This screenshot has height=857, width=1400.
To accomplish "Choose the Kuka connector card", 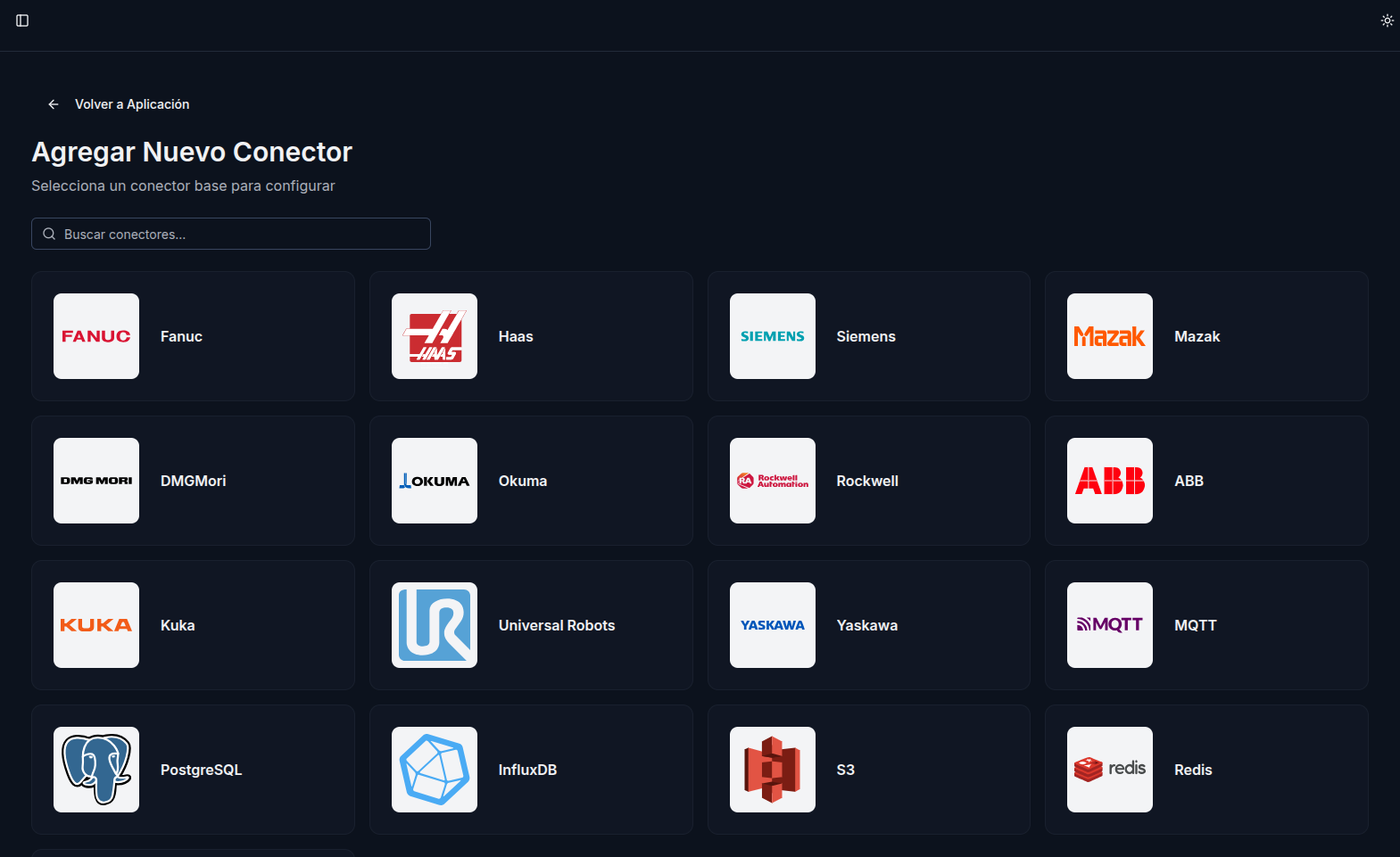I will click(x=193, y=625).
